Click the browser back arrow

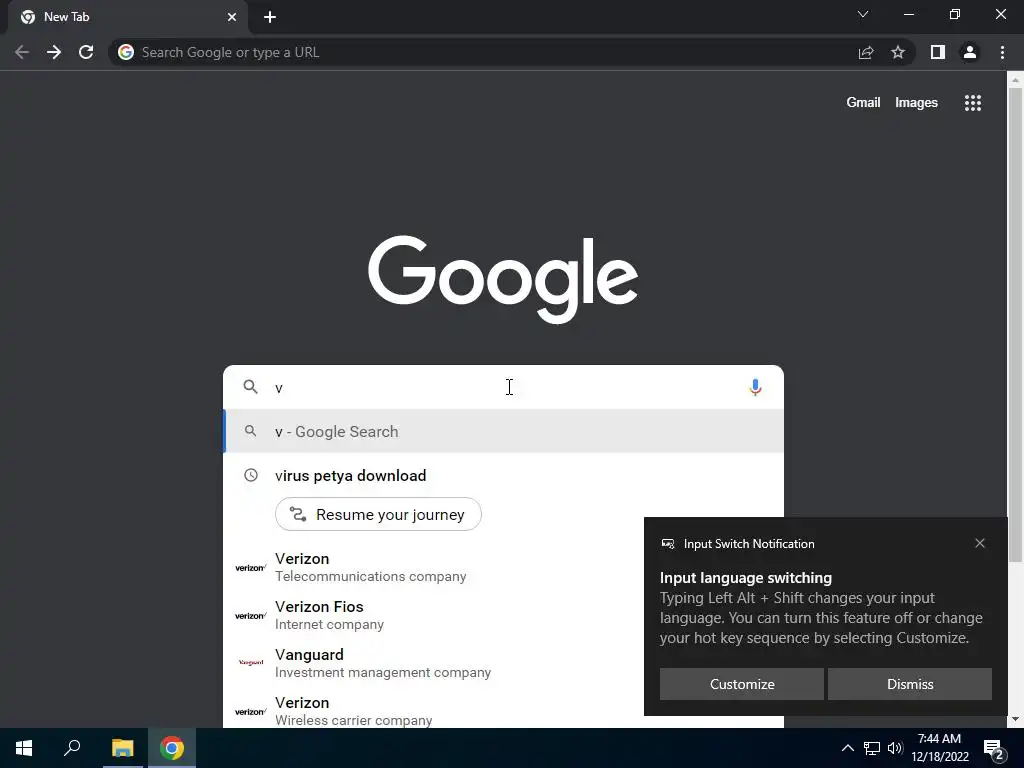(22, 52)
